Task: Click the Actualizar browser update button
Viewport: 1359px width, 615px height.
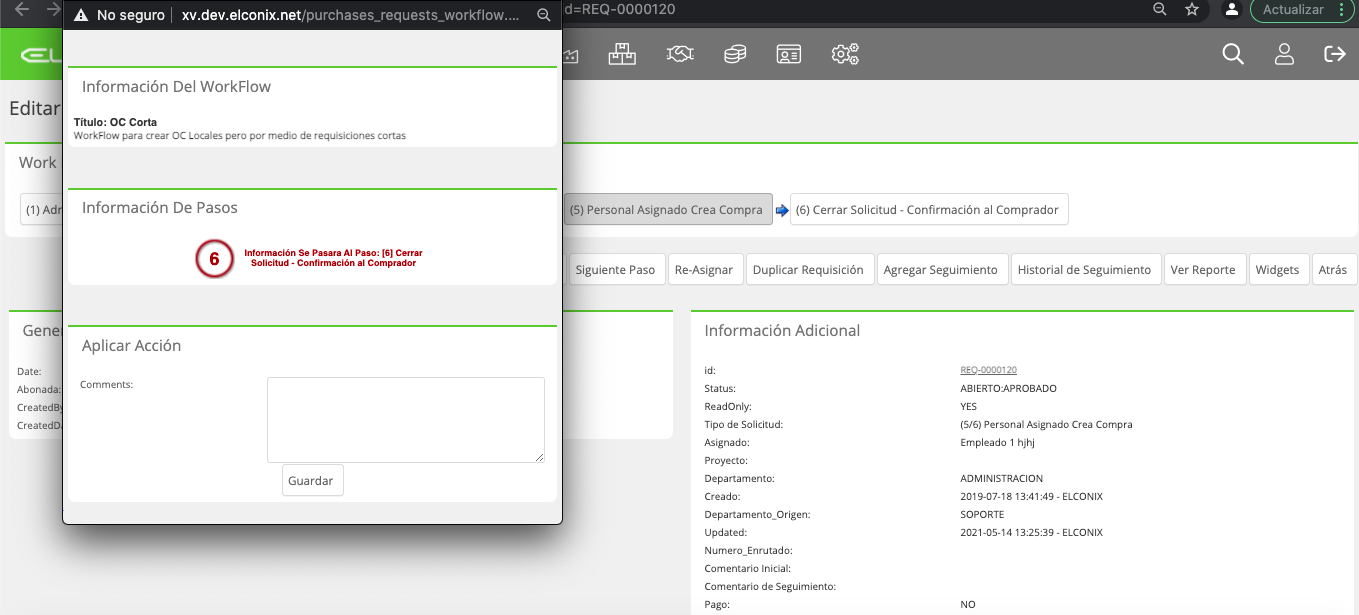Action: pyautogui.click(x=1302, y=9)
